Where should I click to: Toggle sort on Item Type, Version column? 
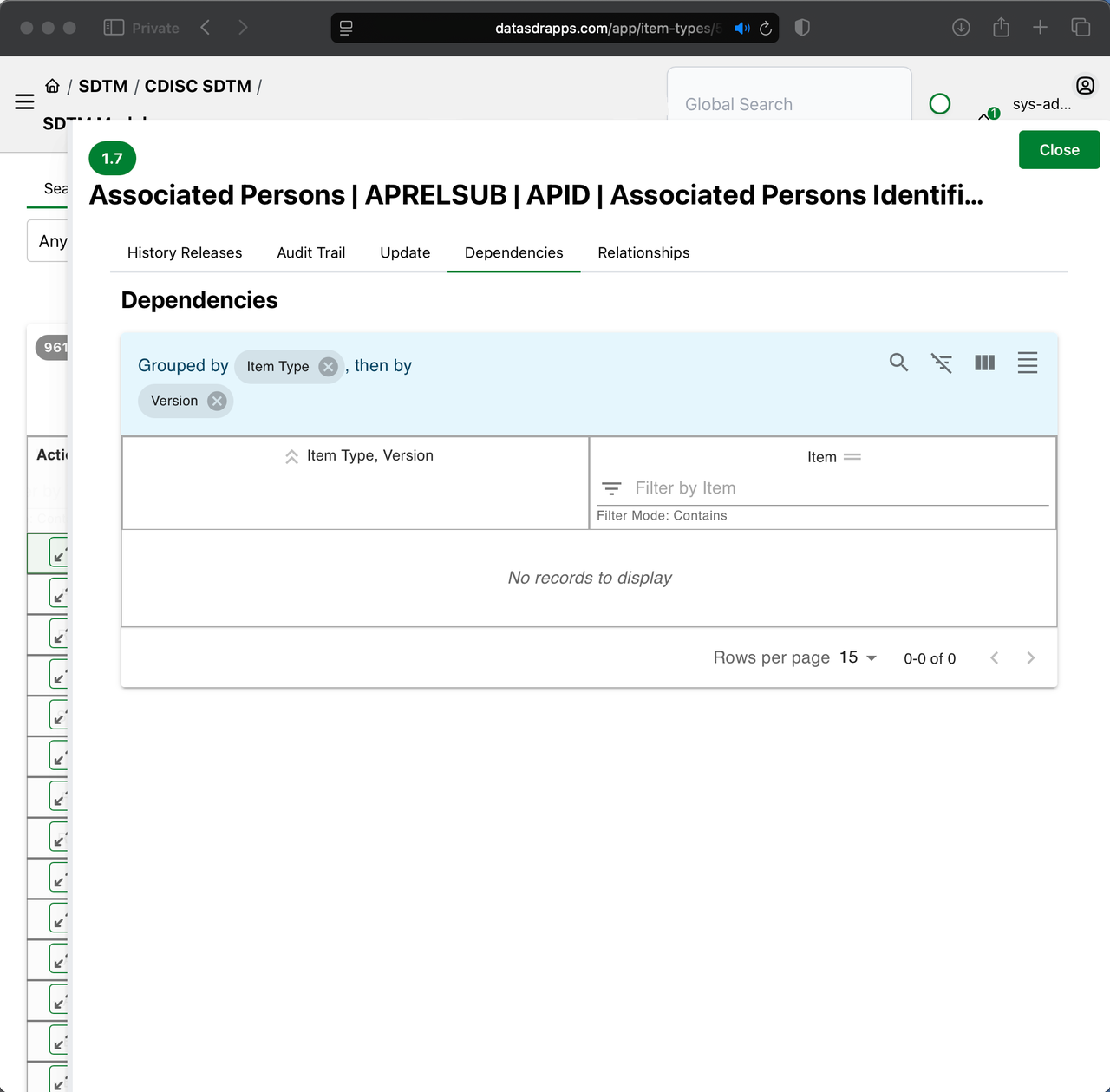291,455
